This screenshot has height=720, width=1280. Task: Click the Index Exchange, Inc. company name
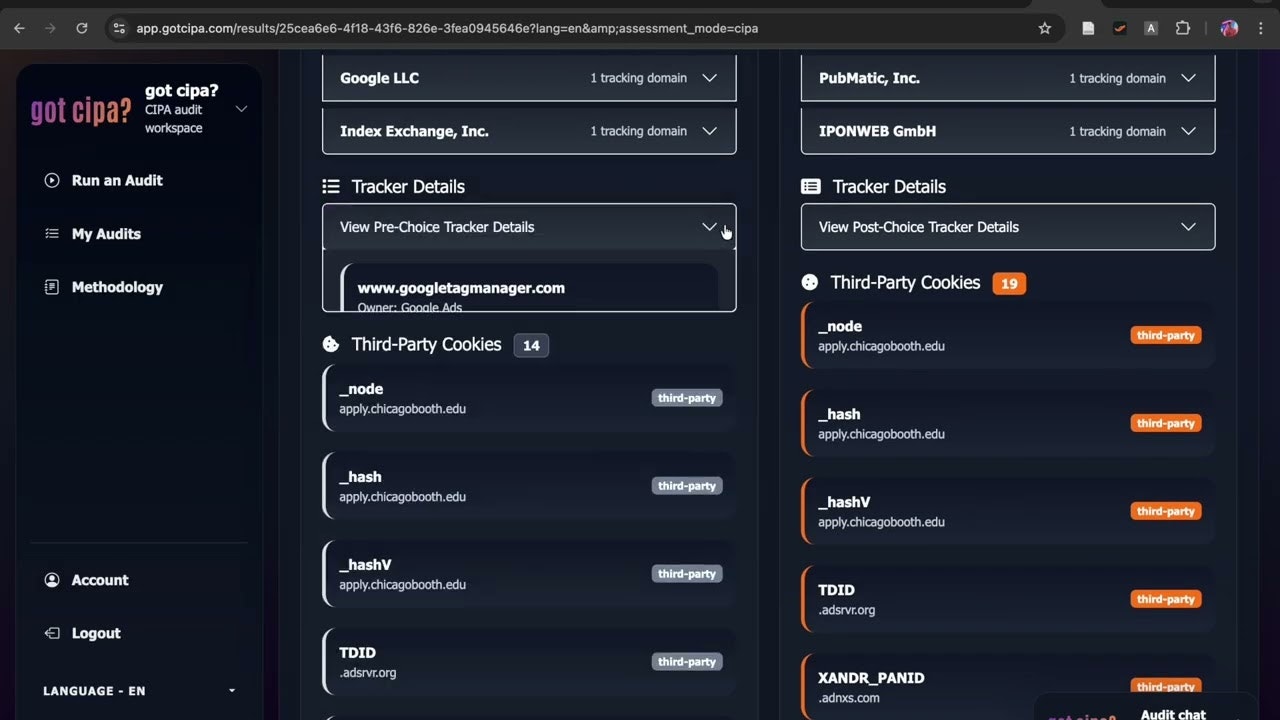[x=414, y=131]
